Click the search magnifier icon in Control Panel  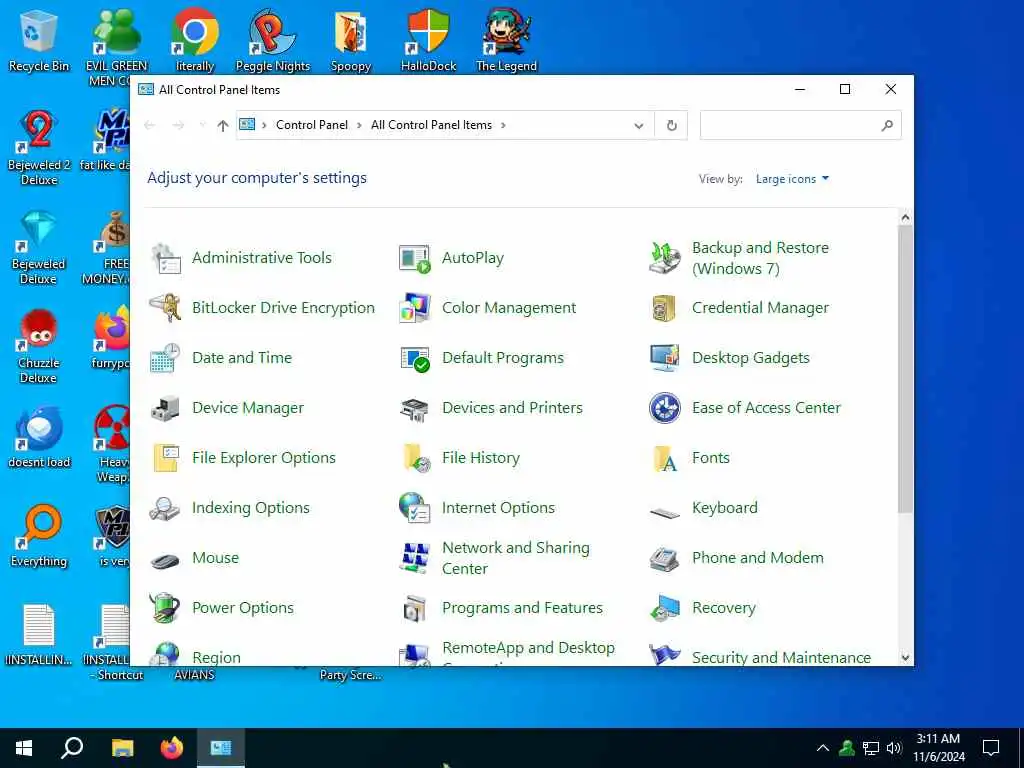[x=887, y=125]
